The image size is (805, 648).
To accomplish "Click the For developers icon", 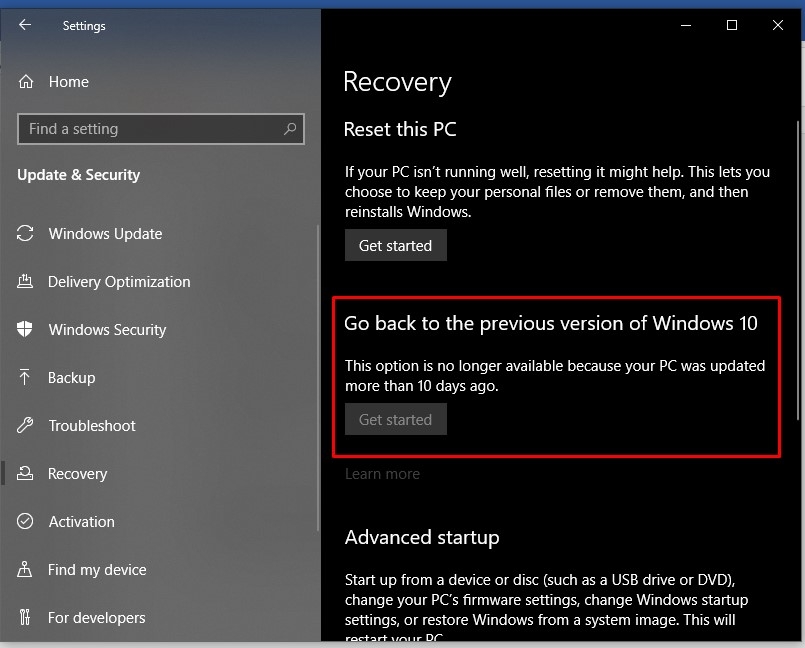I will point(27,617).
